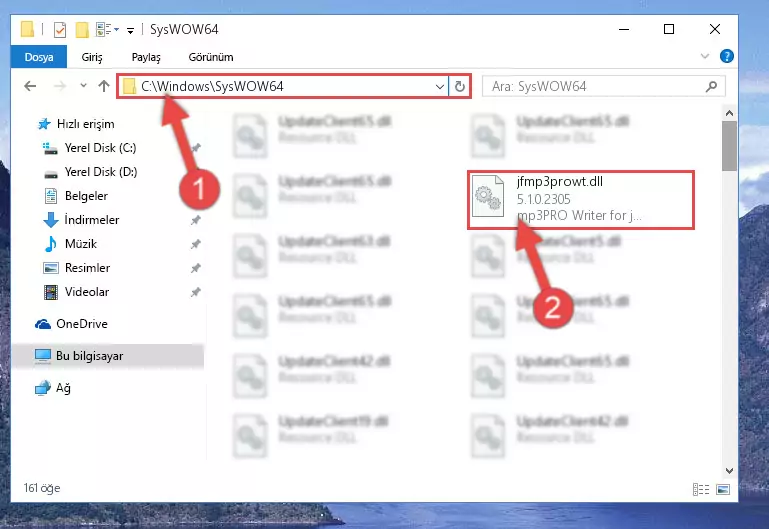
Task: Click the İndirmeler download arrow icon
Action: tap(51, 220)
